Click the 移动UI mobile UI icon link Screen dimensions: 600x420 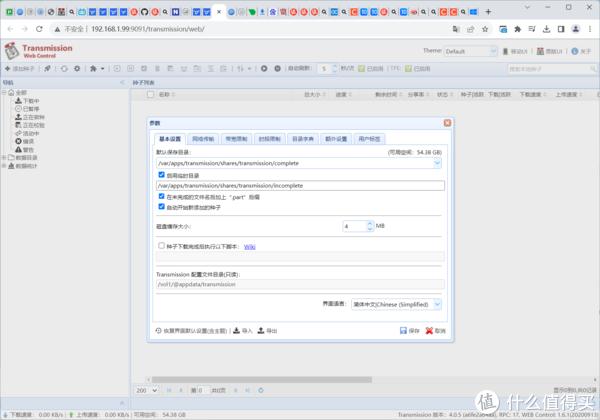(x=515, y=51)
